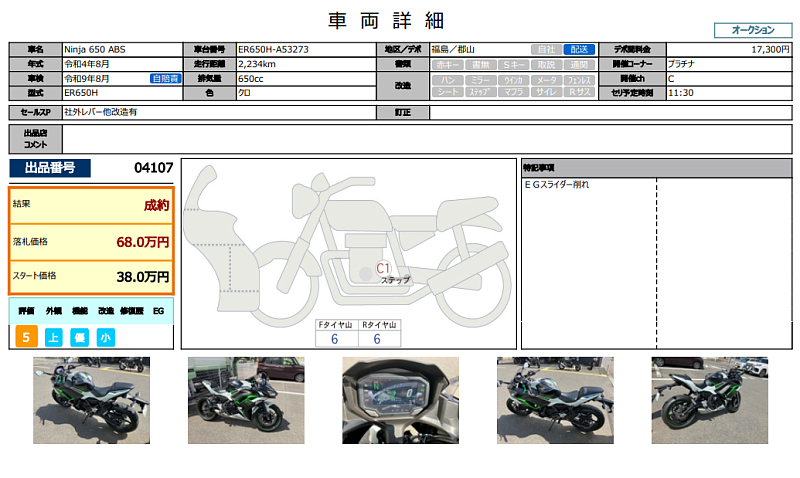Screen dimensions: 800x478
Task: Select the auction time 11:30
Action: click(x=681, y=93)
